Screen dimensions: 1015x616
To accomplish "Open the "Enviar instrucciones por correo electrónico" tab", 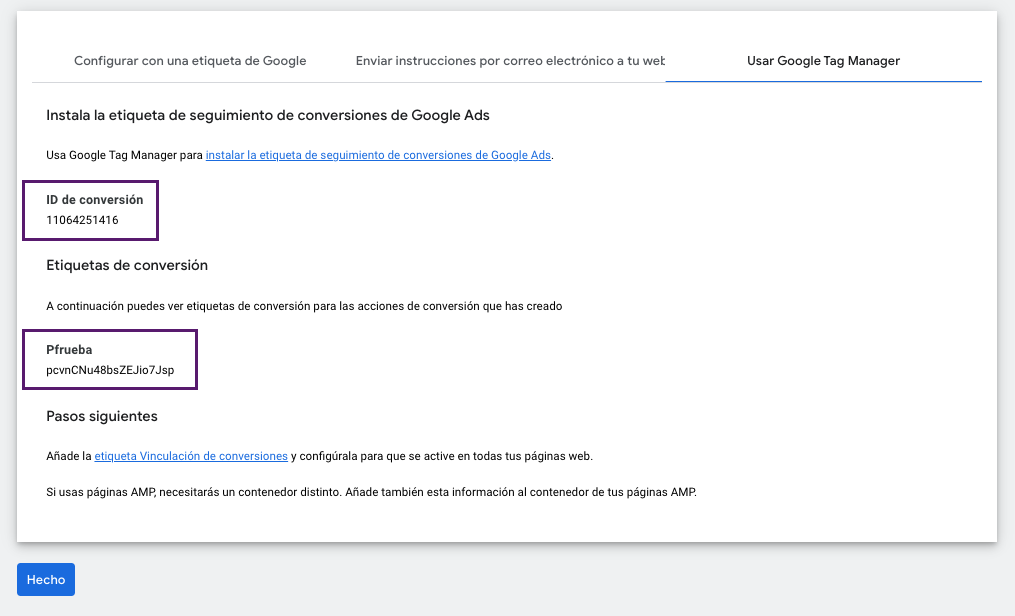I will (511, 60).
